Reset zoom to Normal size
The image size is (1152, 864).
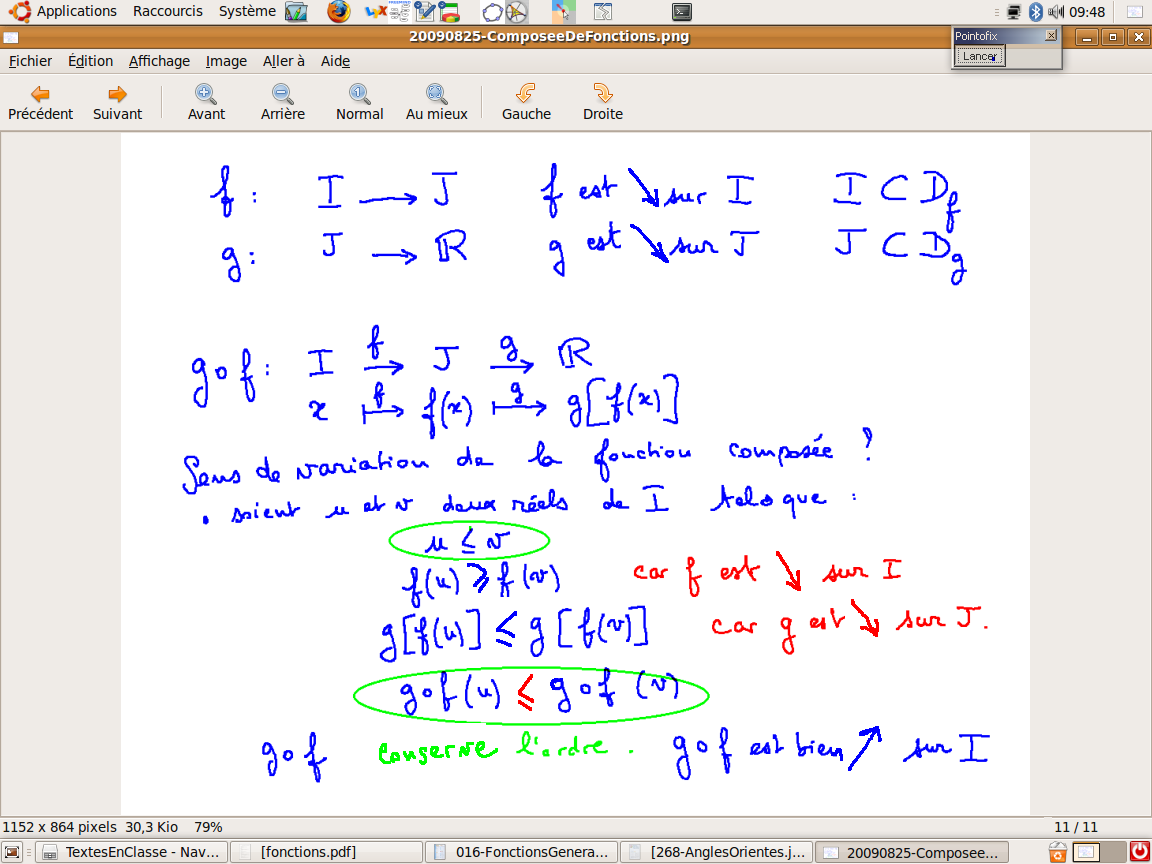click(x=359, y=102)
